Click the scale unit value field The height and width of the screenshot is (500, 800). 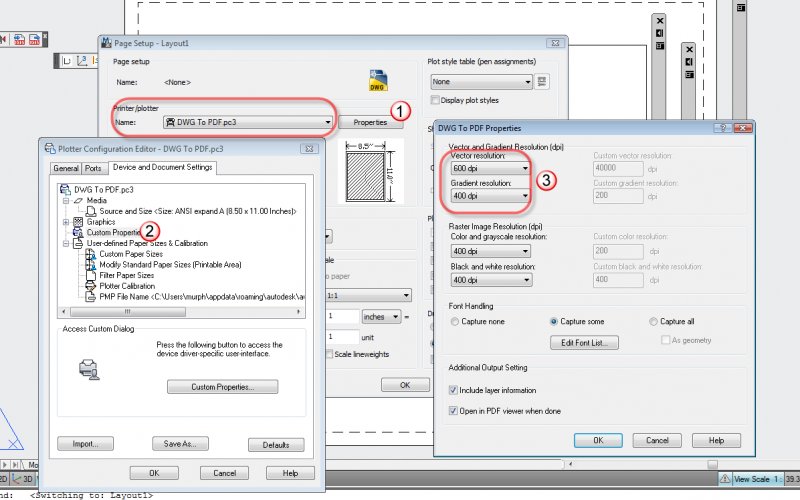coord(342,337)
